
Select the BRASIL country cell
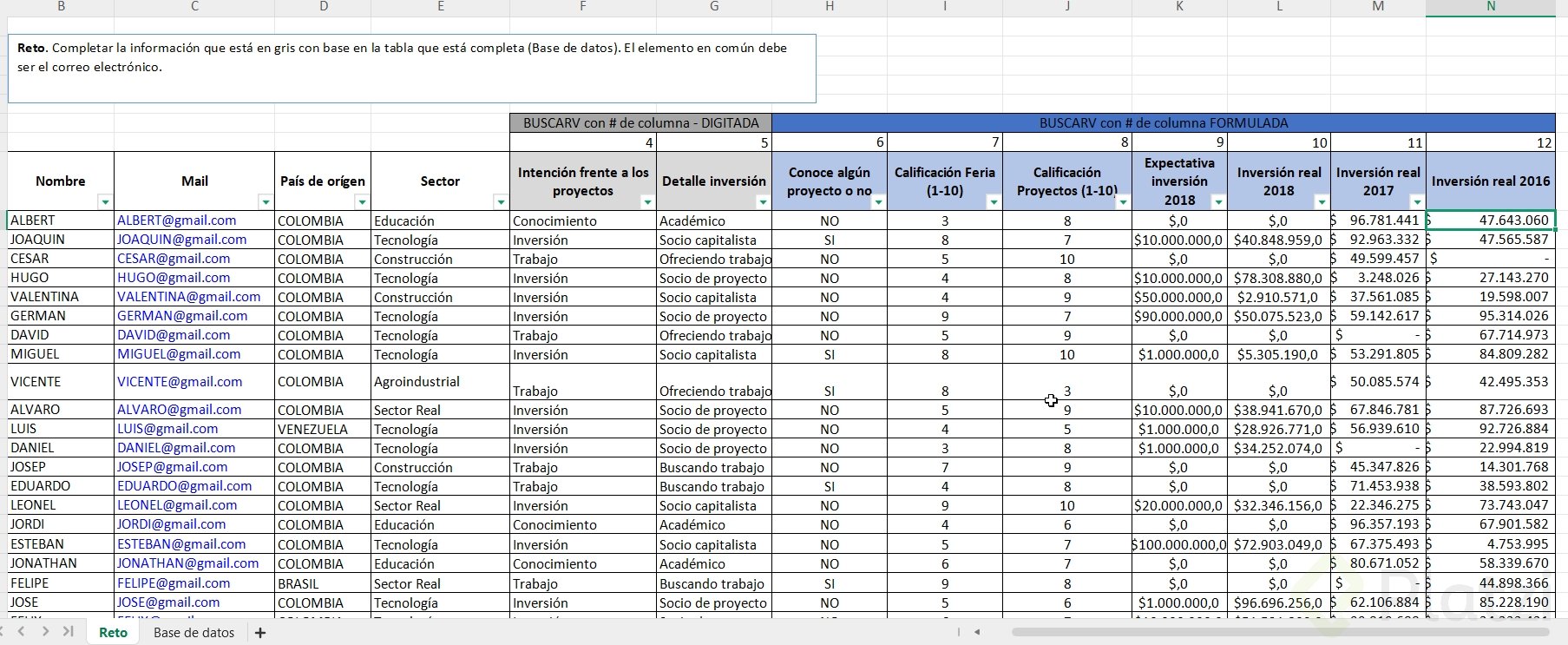(323, 583)
